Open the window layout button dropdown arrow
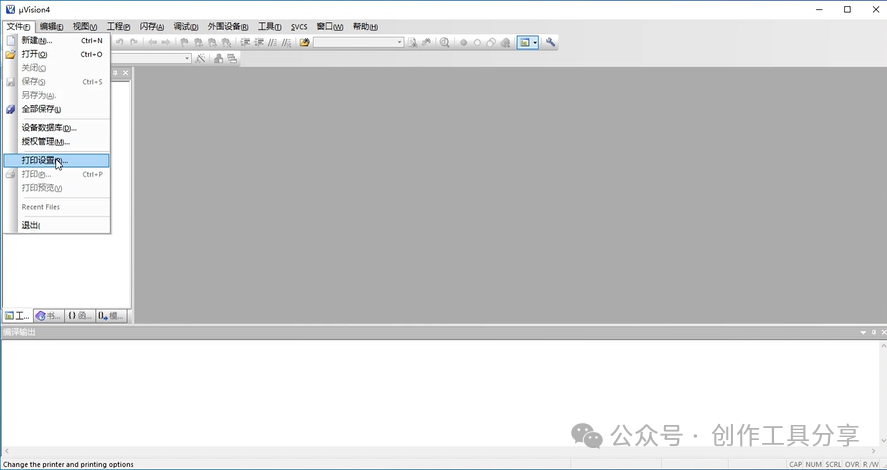This screenshot has width=887, height=470. (x=535, y=42)
